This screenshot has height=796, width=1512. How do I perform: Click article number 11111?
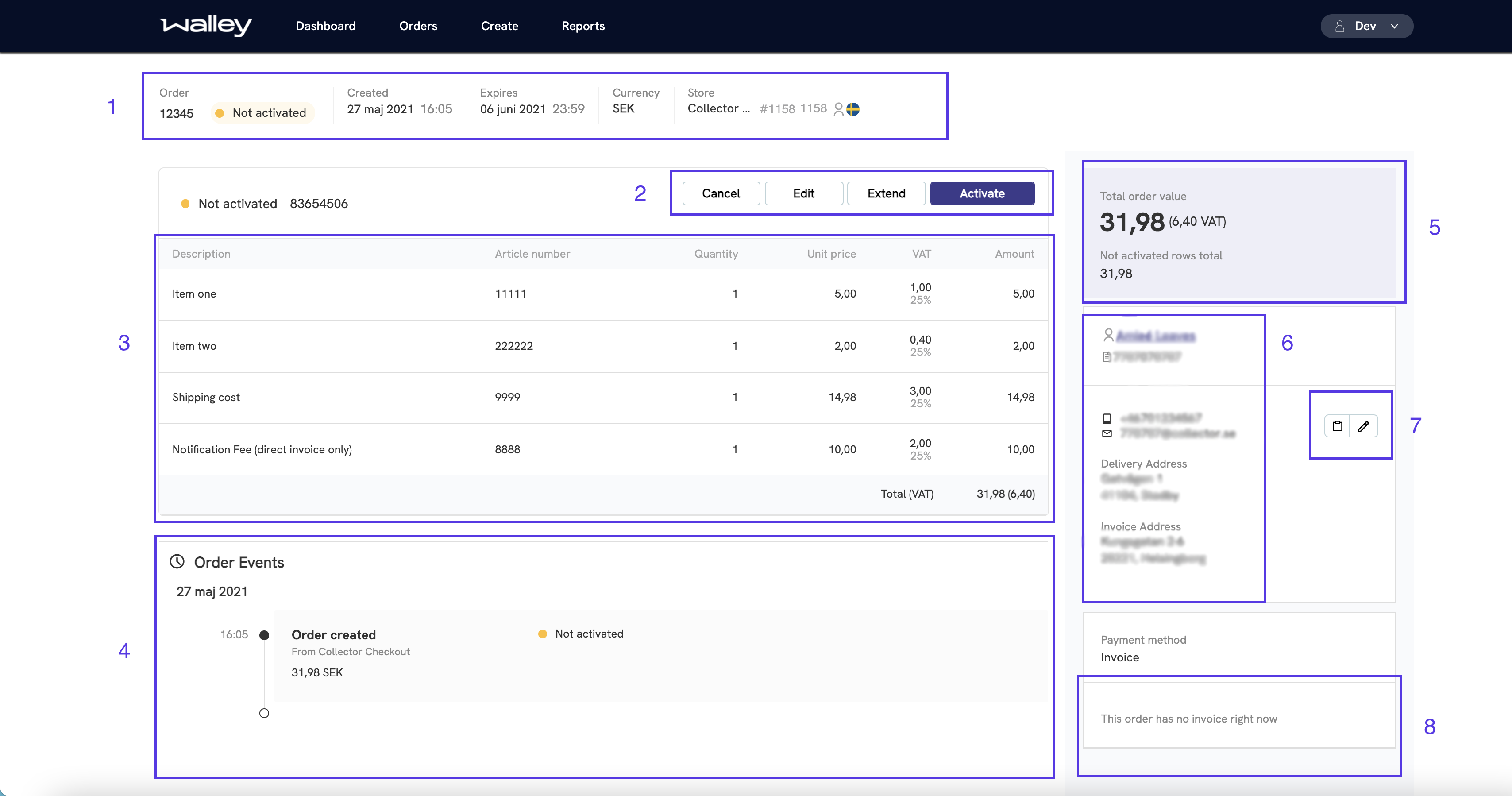510,294
